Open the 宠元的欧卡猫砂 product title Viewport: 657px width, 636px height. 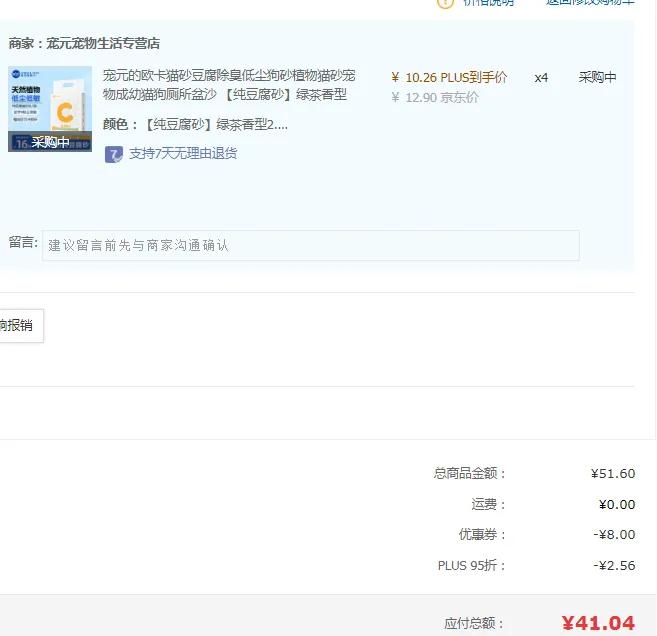[228, 85]
